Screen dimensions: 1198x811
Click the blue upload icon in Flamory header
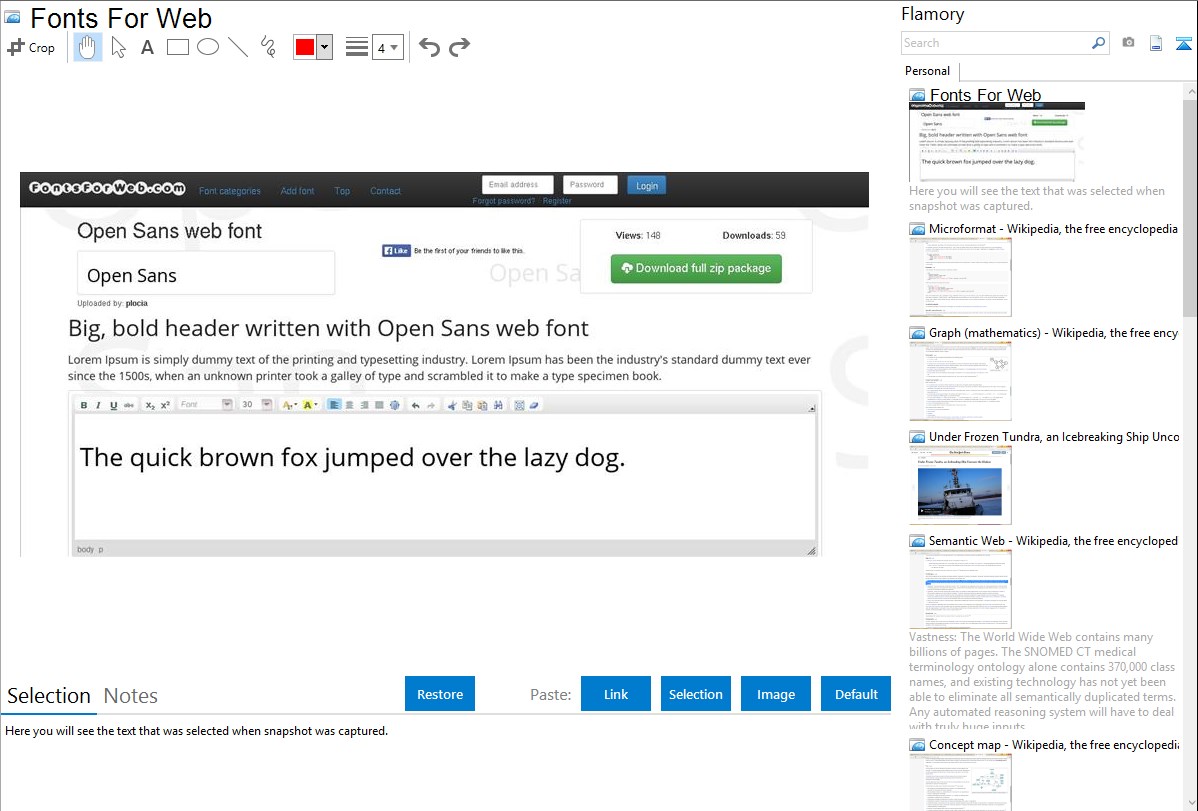(x=1183, y=44)
